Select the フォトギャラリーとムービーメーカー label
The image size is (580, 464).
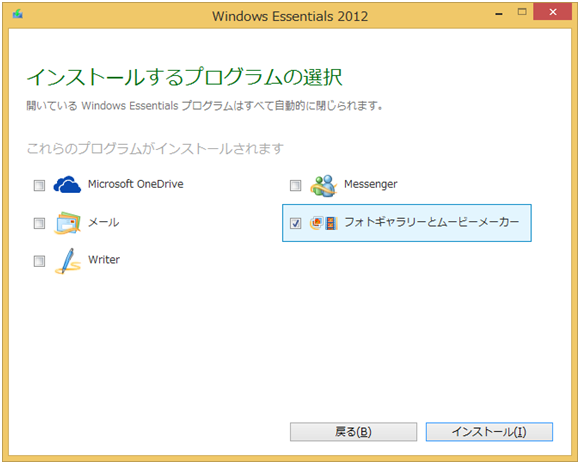click(x=432, y=222)
